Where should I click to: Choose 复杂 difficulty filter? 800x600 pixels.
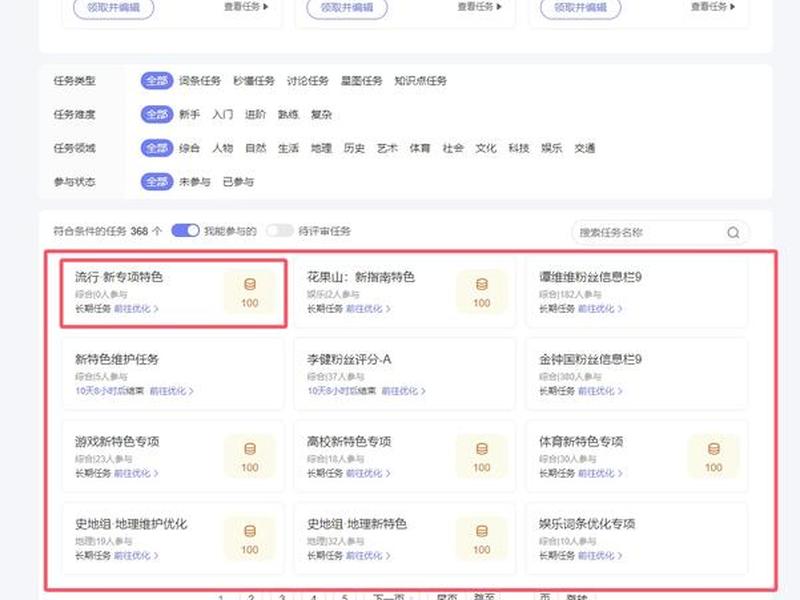click(321, 114)
